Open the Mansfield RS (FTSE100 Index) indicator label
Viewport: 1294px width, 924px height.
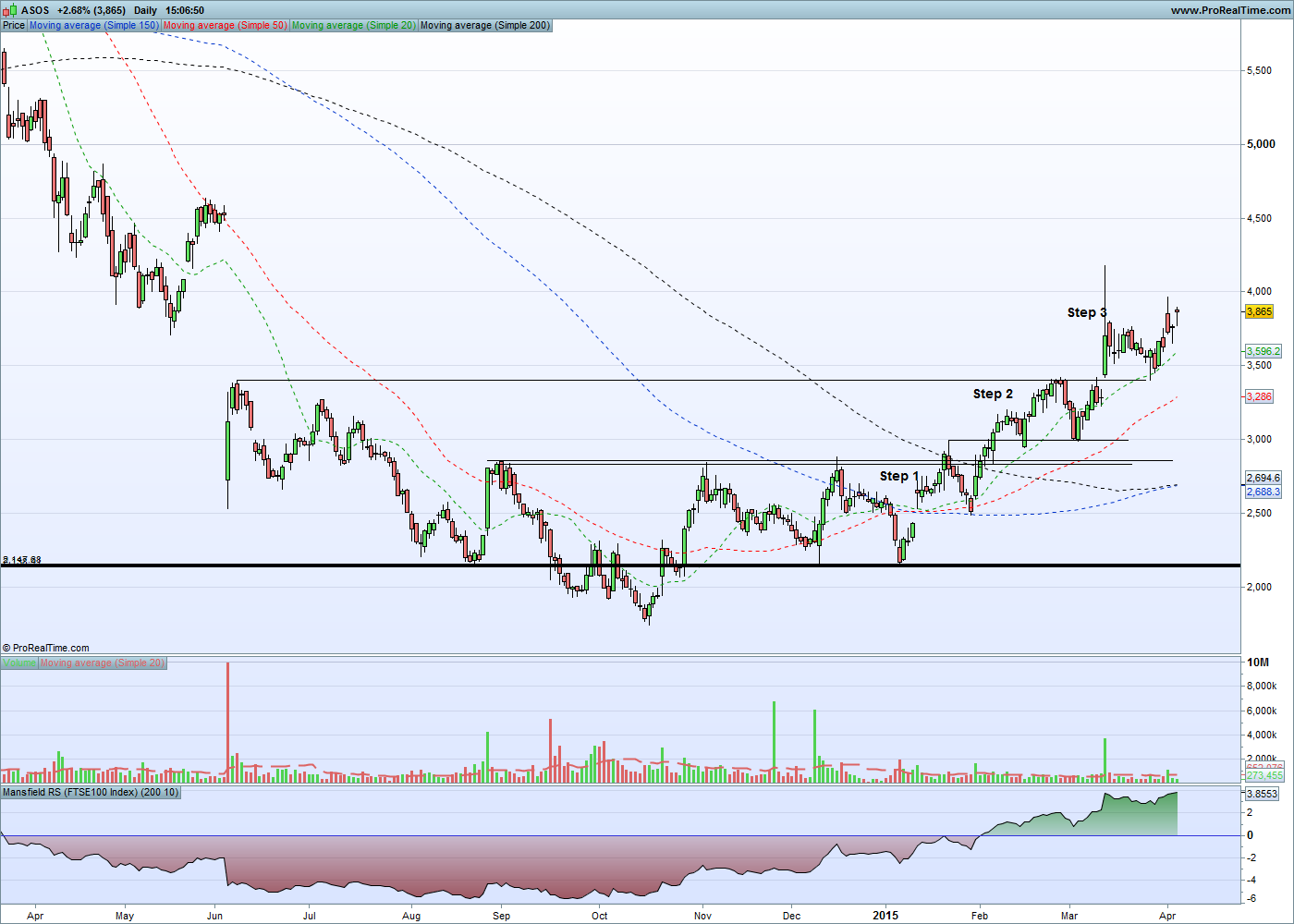(91, 792)
